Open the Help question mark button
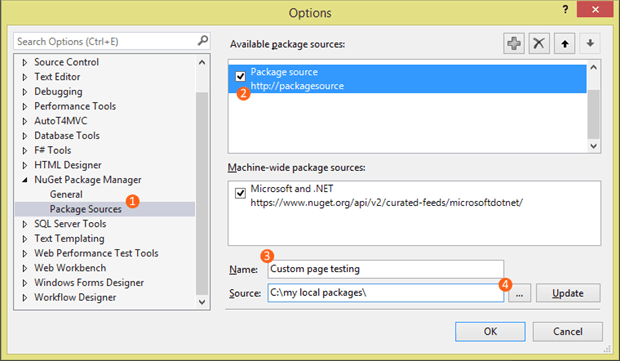 coord(565,9)
